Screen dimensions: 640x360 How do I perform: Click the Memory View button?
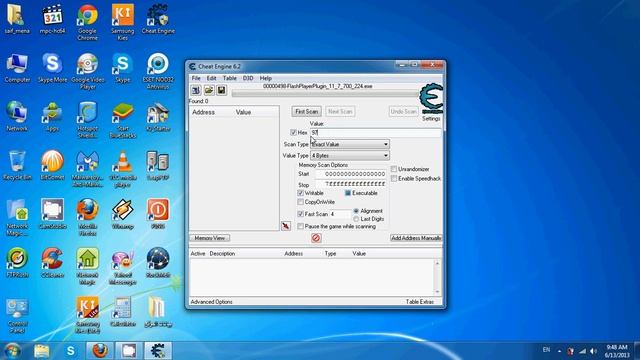210,238
